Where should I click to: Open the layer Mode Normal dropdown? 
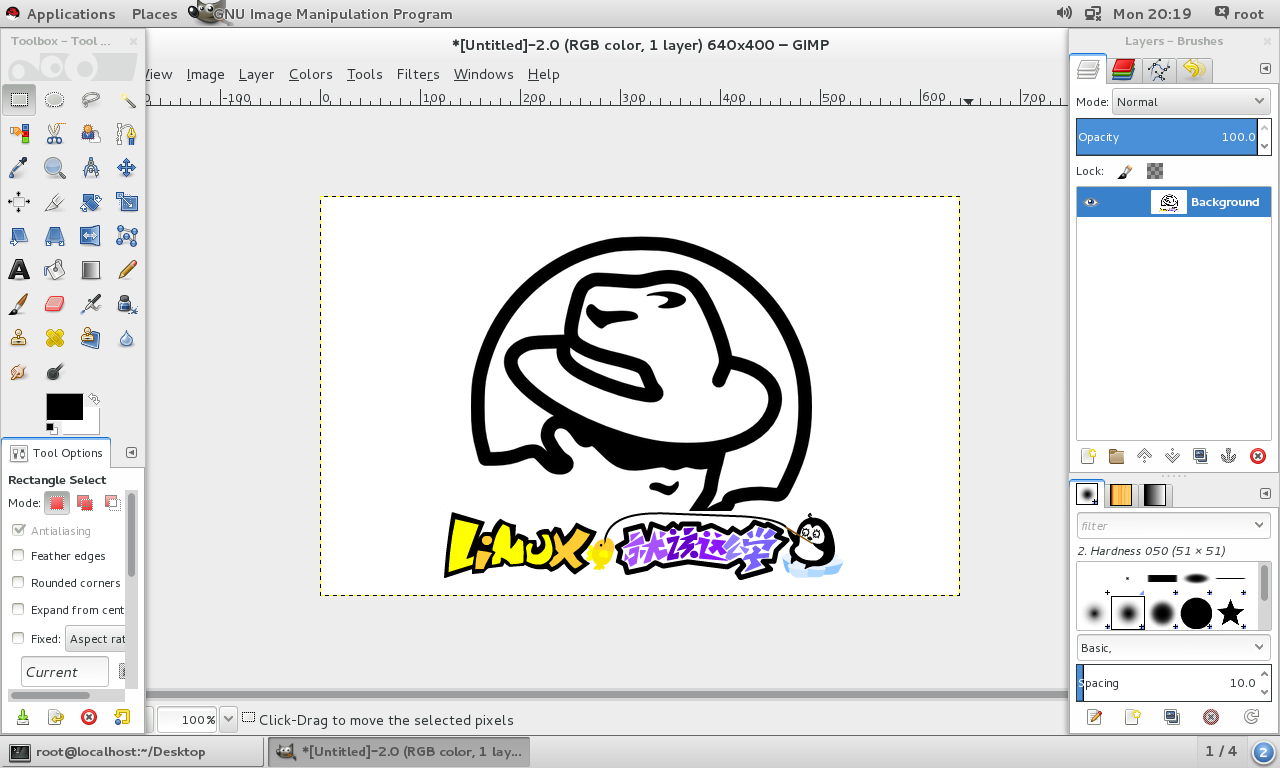tap(1191, 101)
